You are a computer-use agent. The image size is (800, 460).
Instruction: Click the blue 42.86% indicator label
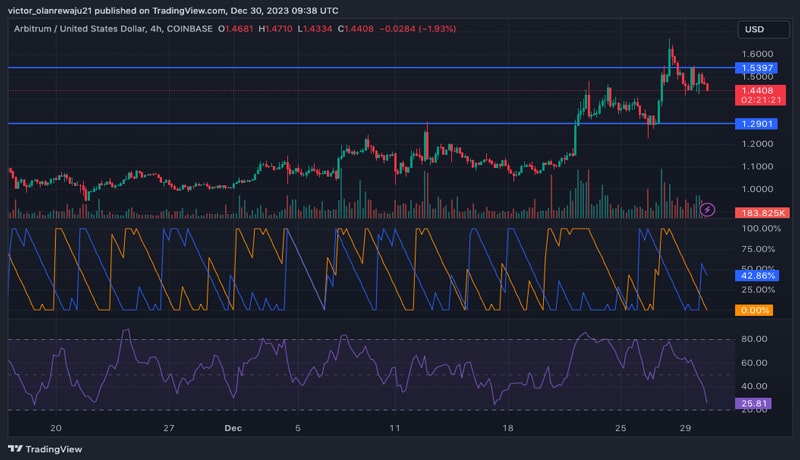(757, 275)
